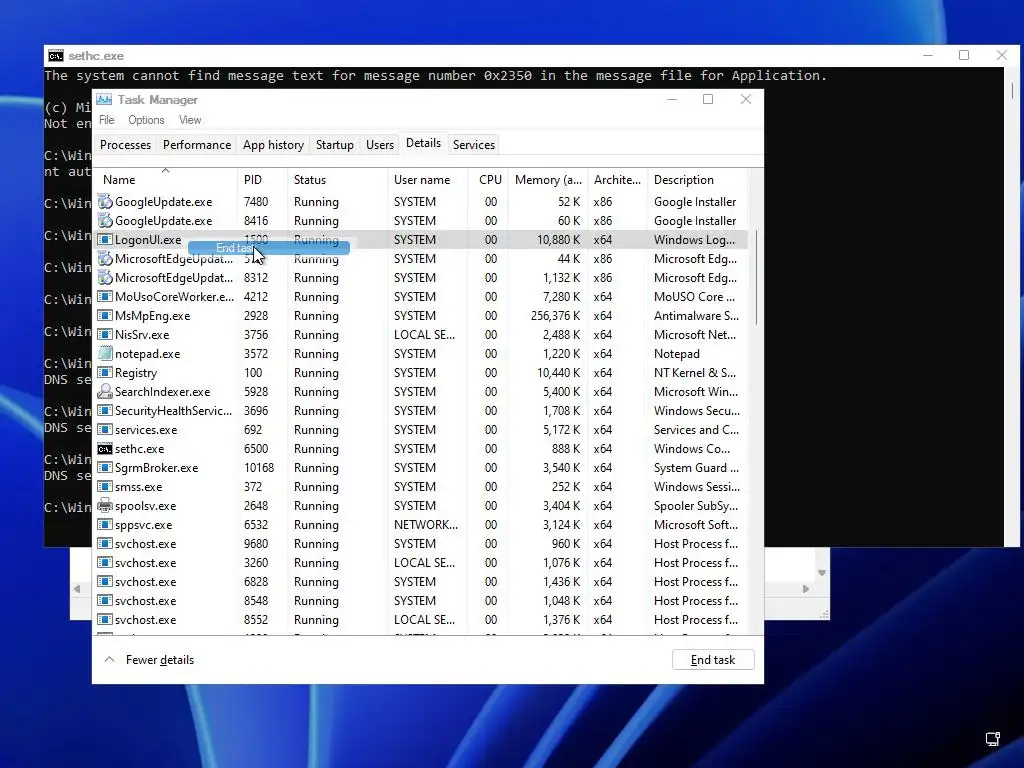Sort processes by the Name column header
Image resolution: width=1024 pixels, height=768 pixels.
tap(165, 180)
